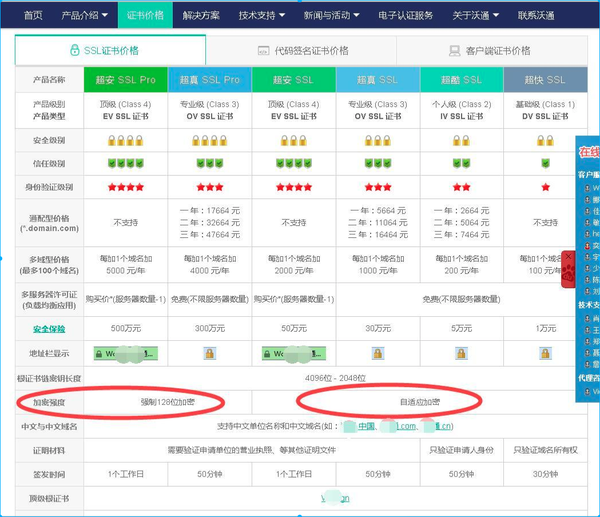Open the 电子认证服务 page
This screenshot has width=600, height=517.
(x=406, y=15)
